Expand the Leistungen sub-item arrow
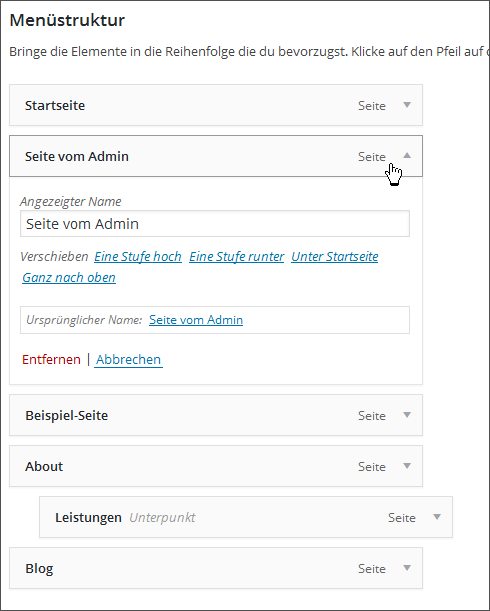 tap(437, 517)
